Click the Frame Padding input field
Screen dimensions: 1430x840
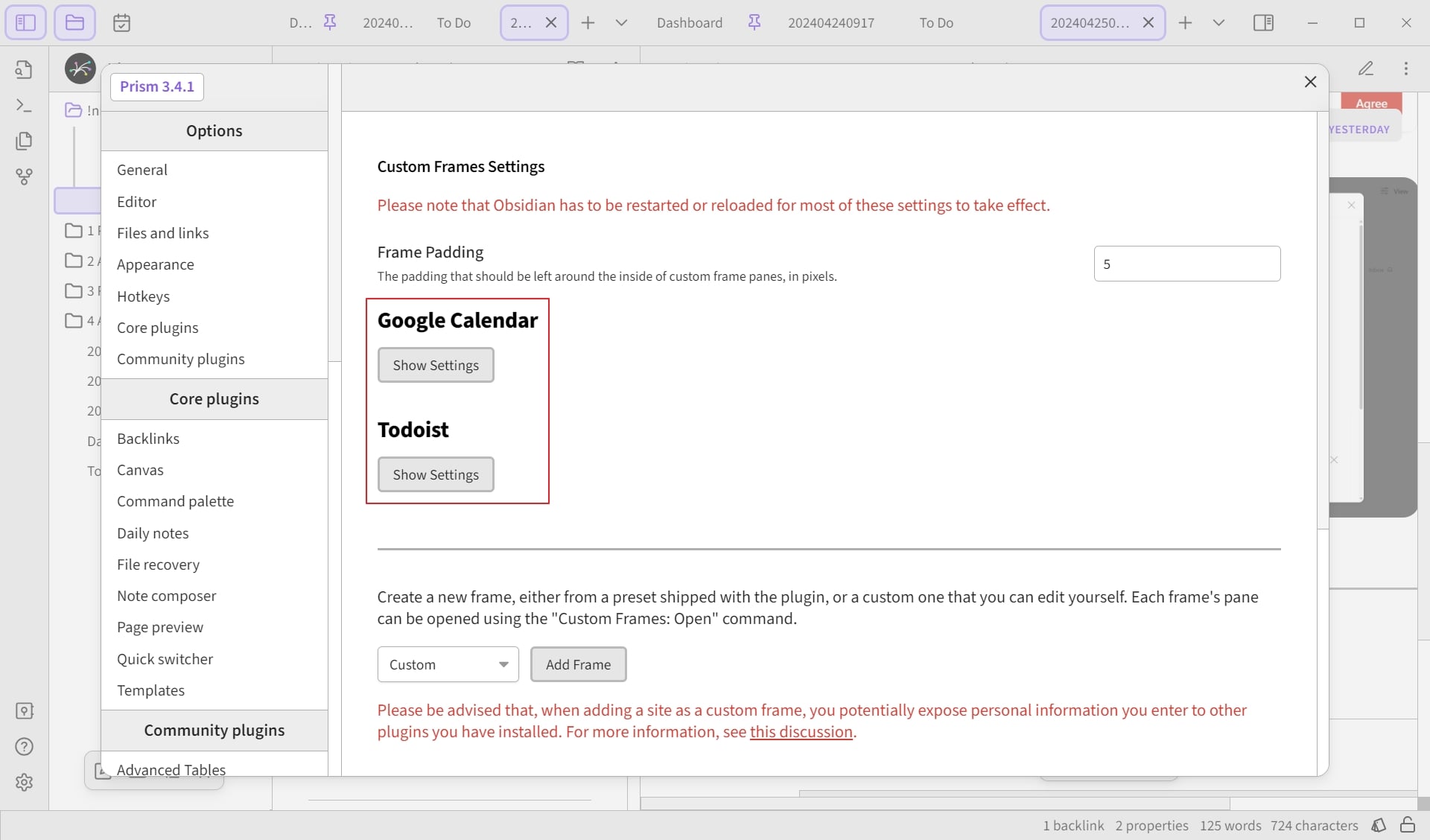click(1187, 264)
